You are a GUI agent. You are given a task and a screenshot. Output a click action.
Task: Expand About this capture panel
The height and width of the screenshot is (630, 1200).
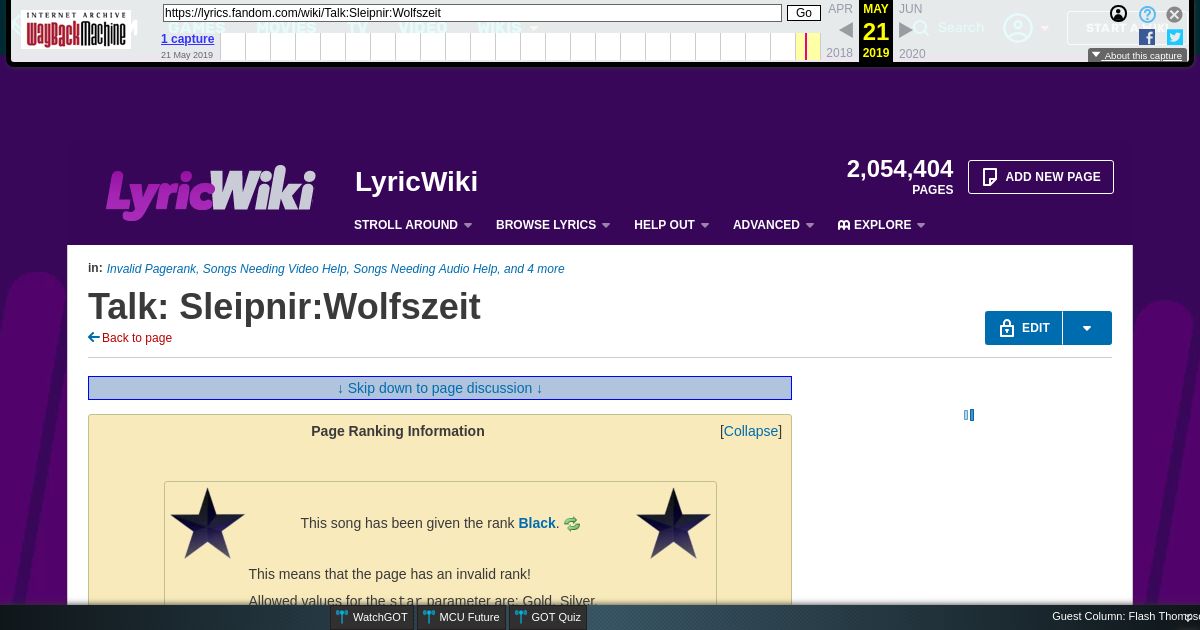pyautogui.click(x=1137, y=56)
